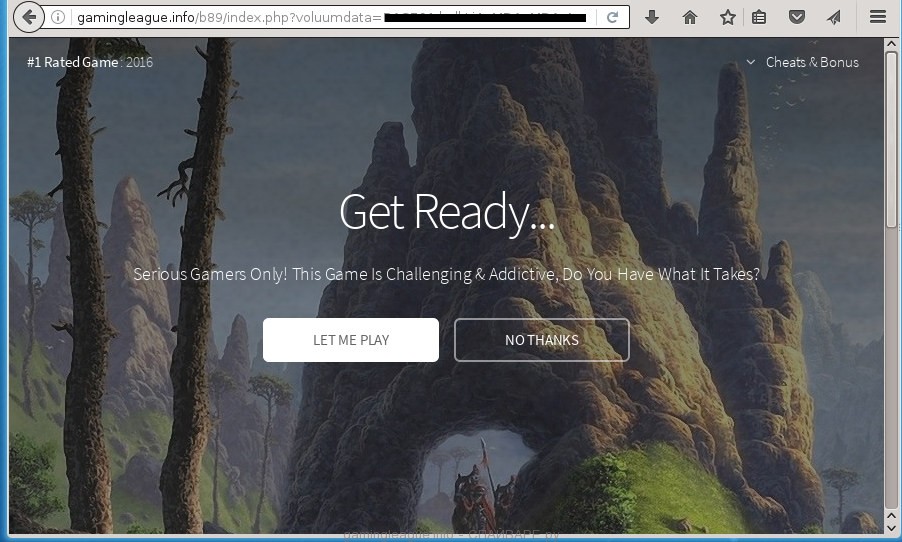Show bookmarks list icon
Viewport: 902px width, 542px height.
point(759,17)
